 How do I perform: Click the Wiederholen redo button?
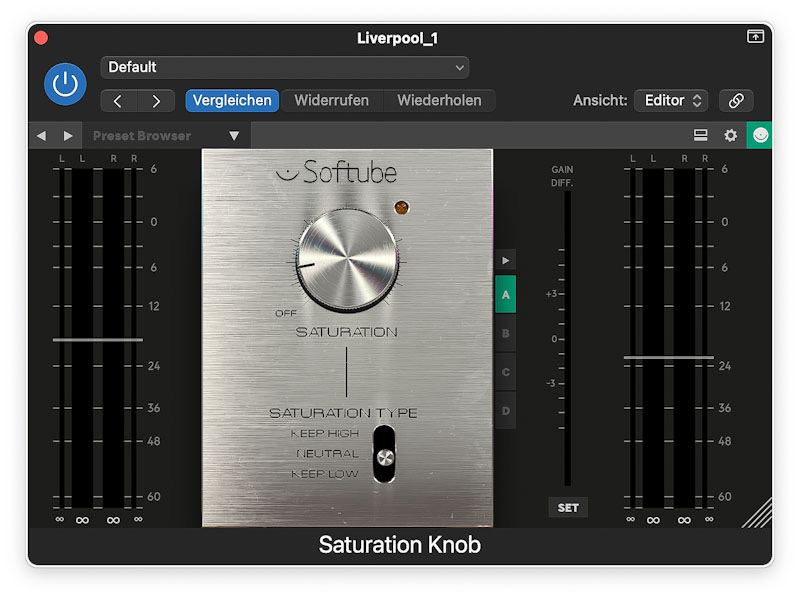click(439, 101)
